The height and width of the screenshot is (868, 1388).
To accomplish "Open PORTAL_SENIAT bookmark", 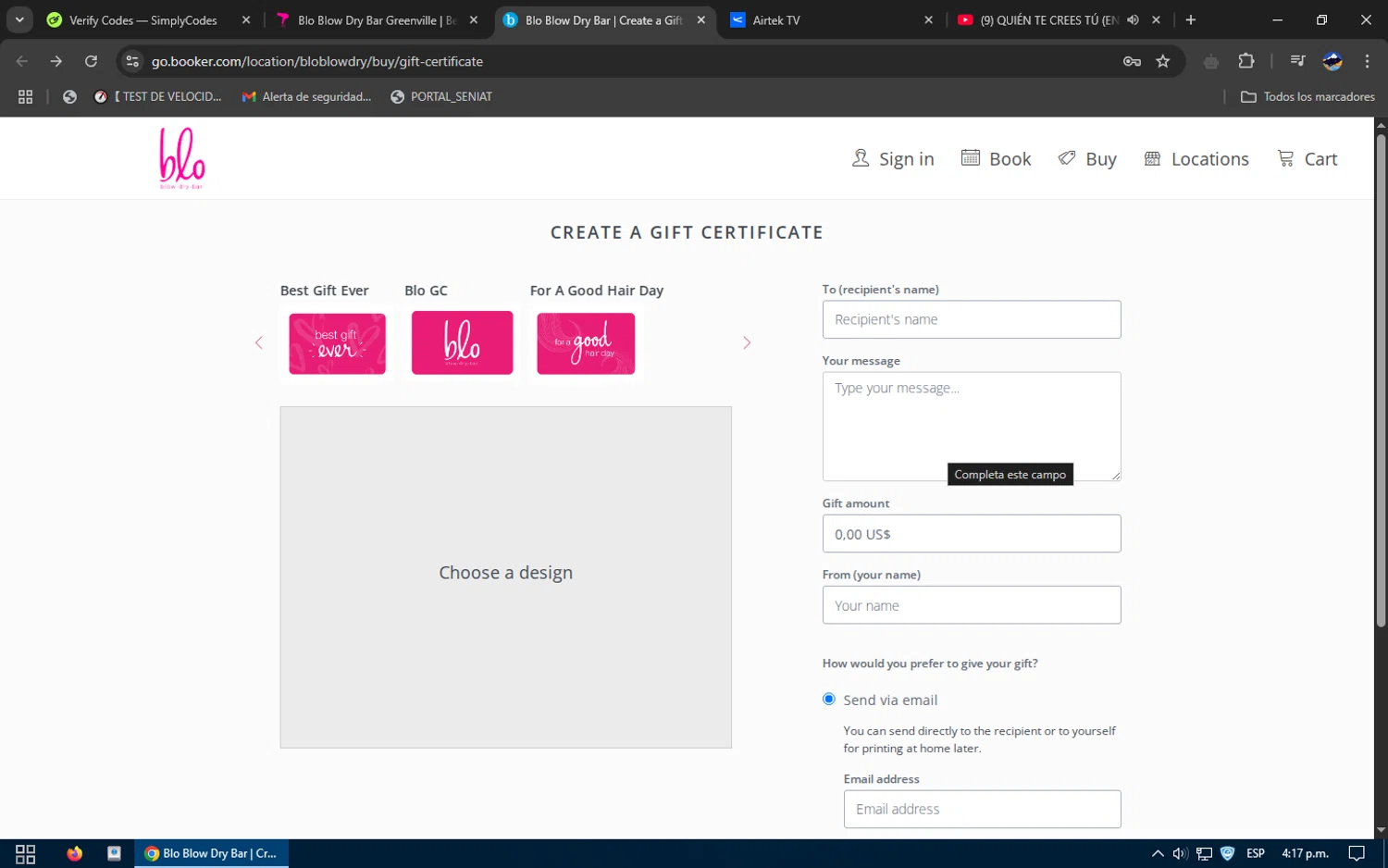I will (x=441, y=96).
